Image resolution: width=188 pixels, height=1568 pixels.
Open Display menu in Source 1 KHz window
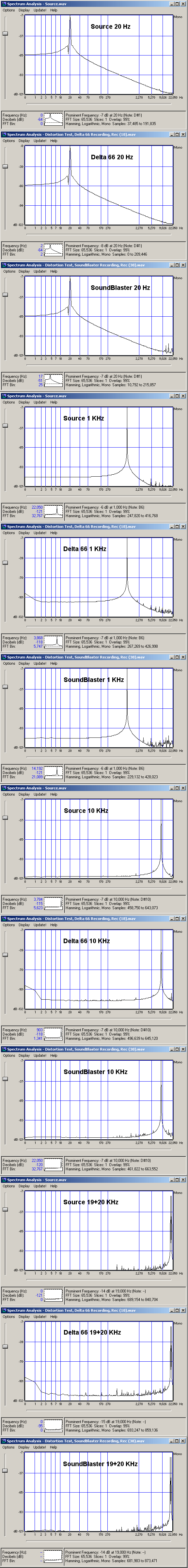[24, 402]
